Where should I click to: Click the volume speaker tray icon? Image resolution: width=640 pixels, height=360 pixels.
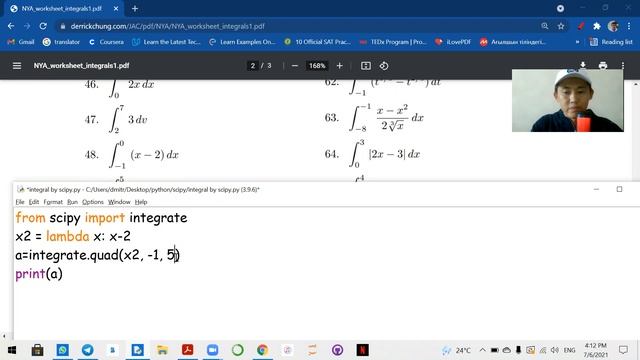click(x=555, y=350)
